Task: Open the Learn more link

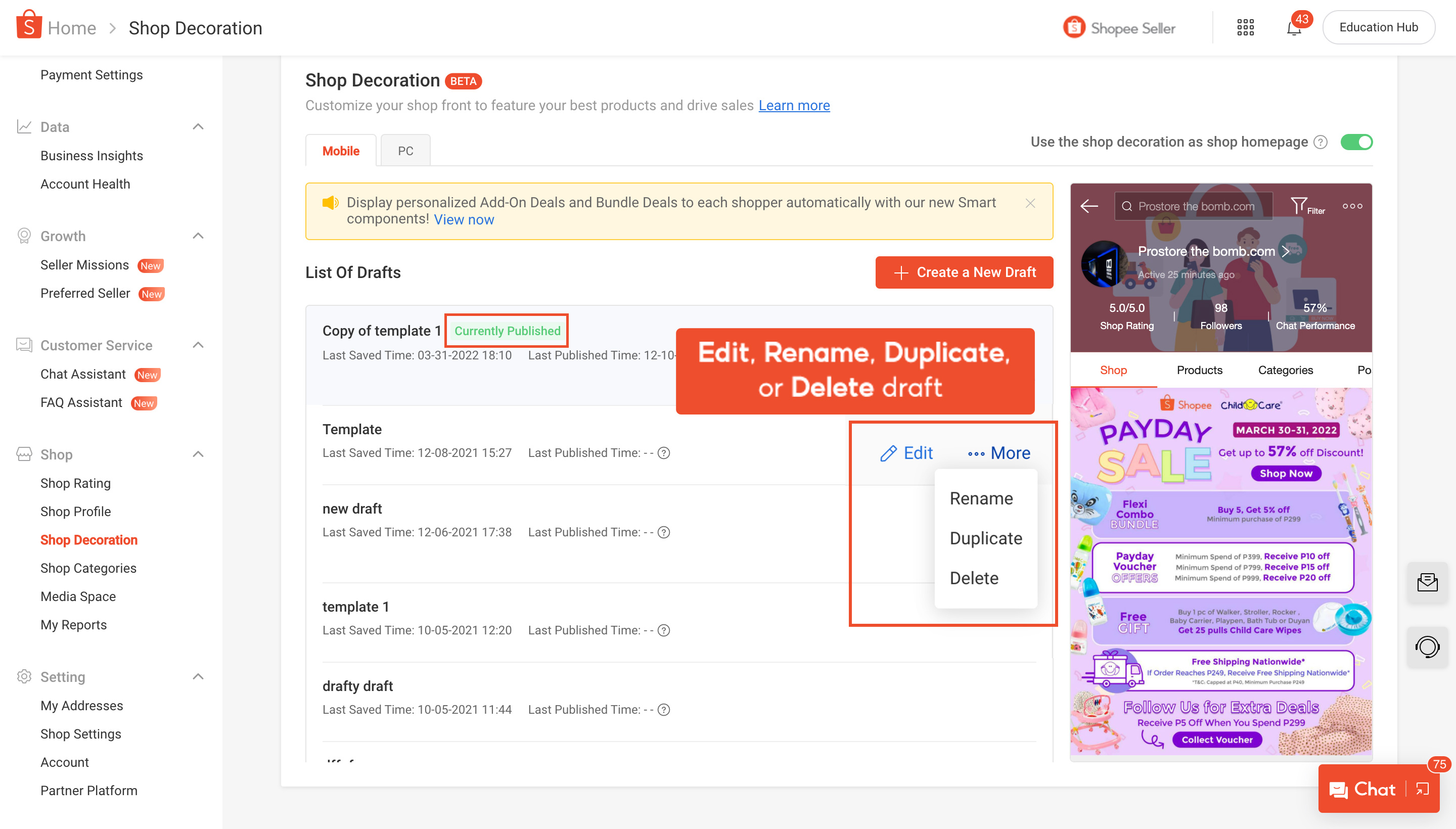Action: pos(794,105)
